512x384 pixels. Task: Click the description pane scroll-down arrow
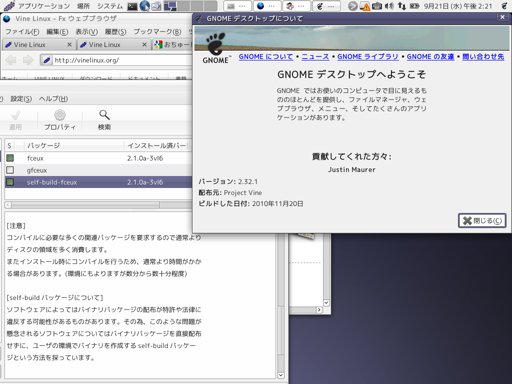pyautogui.click(x=281, y=375)
